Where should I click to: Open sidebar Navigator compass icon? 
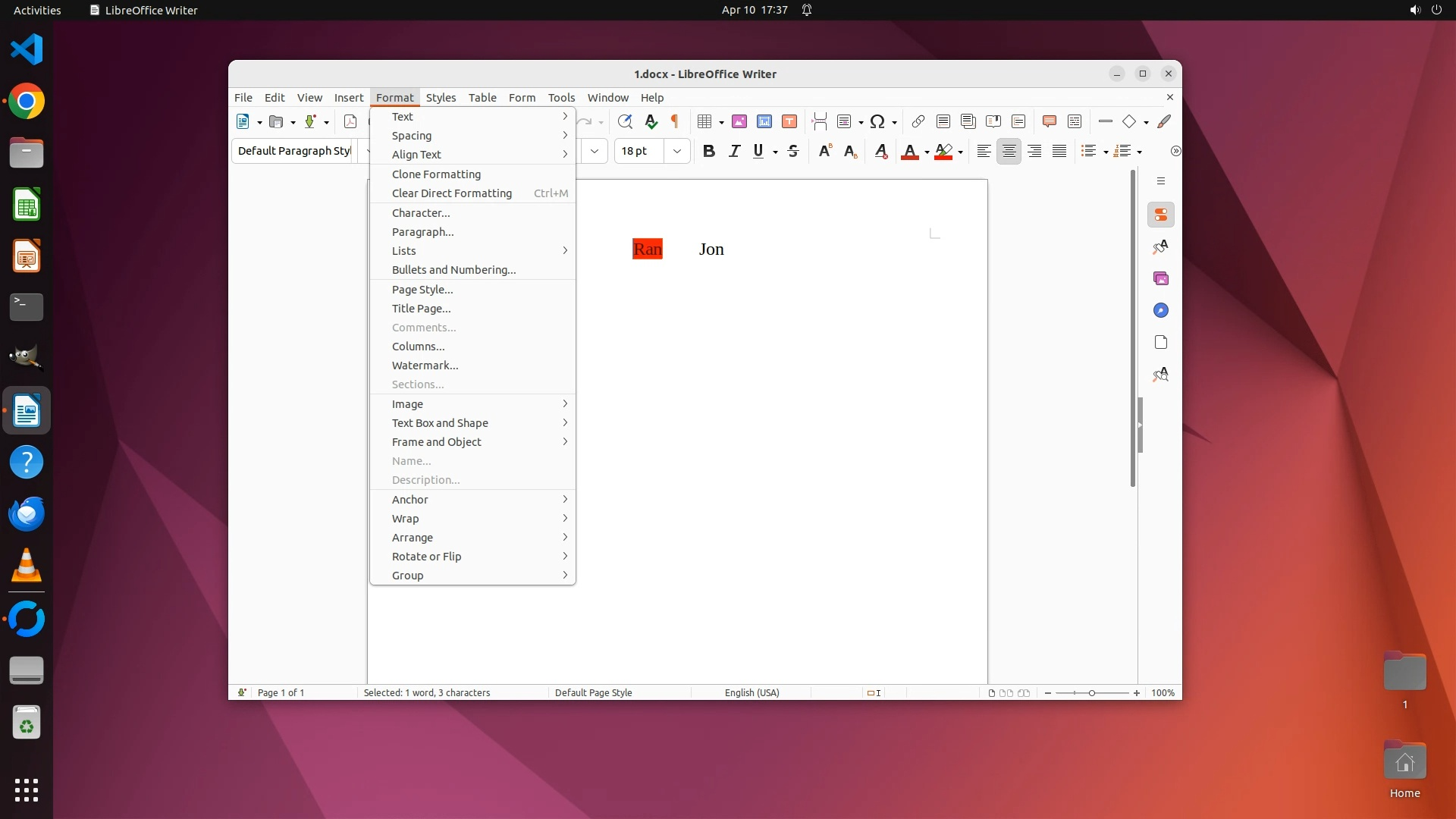(1160, 310)
